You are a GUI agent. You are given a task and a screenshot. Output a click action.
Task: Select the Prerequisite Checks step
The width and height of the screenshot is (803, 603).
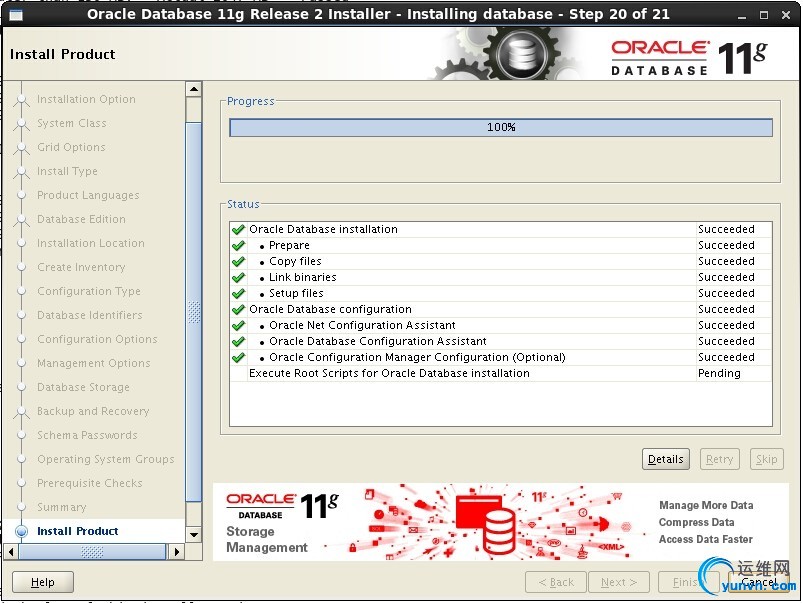tap(90, 483)
